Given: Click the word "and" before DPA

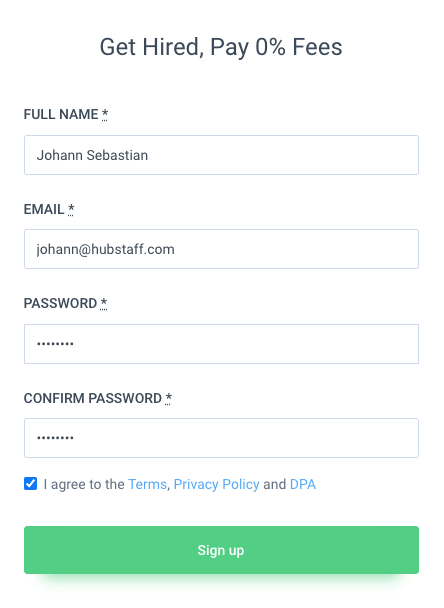Looking at the screenshot, I should (275, 484).
